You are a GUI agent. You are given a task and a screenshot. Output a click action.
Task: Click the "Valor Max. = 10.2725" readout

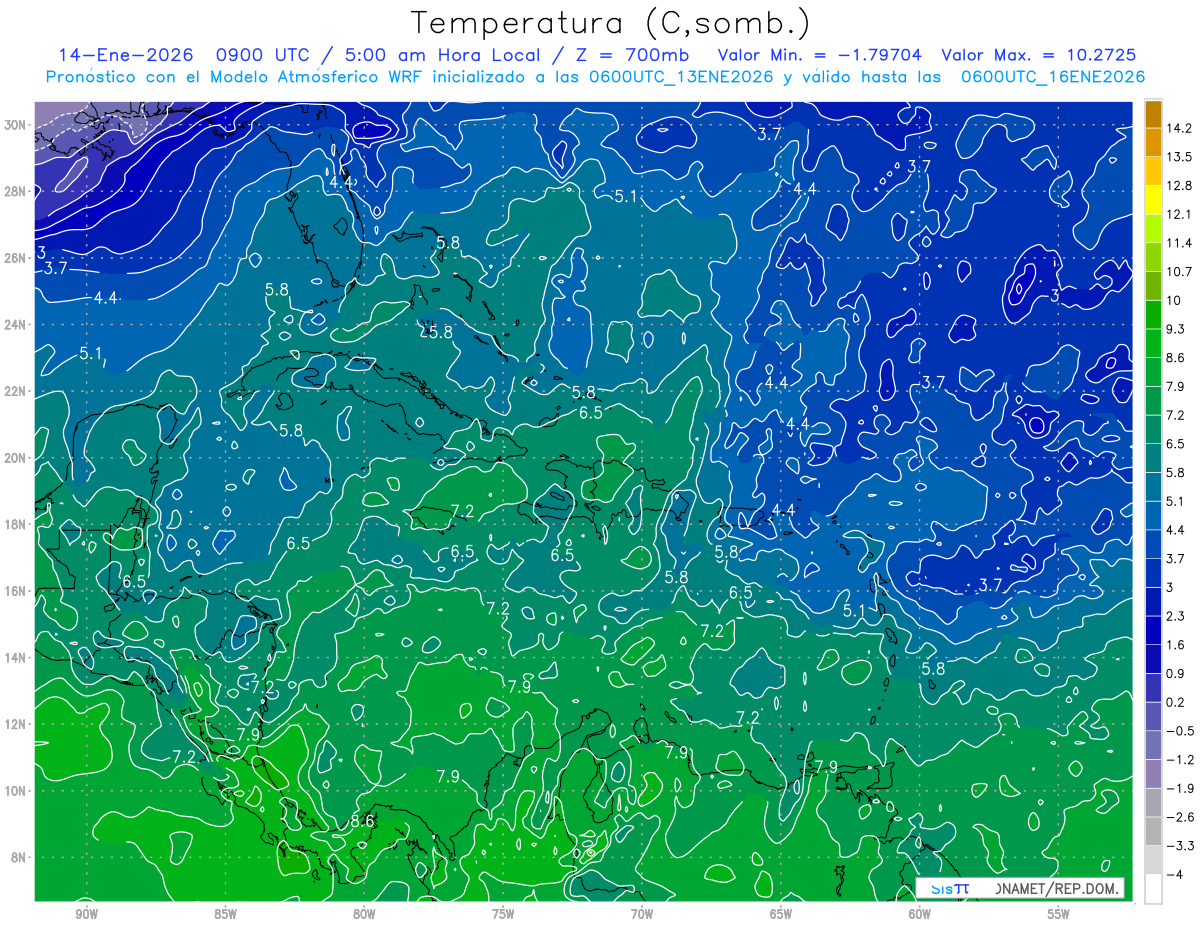pyautogui.click(x=1039, y=55)
